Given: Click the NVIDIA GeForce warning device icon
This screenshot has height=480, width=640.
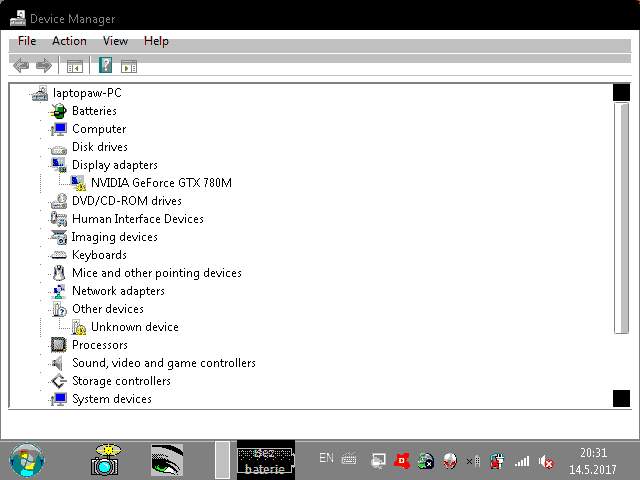Looking at the screenshot, I should pos(78,183).
